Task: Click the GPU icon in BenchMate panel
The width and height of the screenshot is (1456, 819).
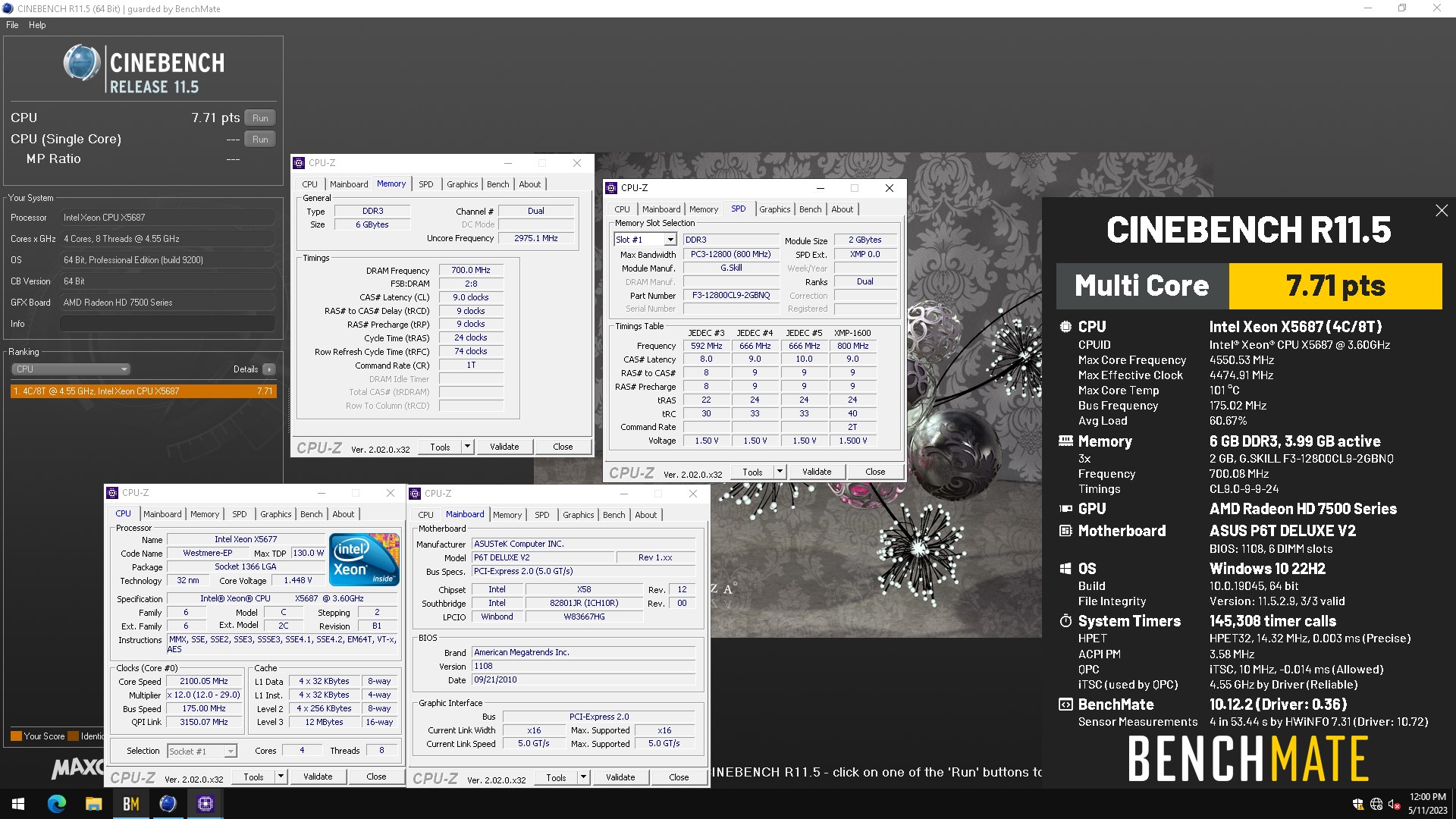Action: click(x=1065, y=509)
